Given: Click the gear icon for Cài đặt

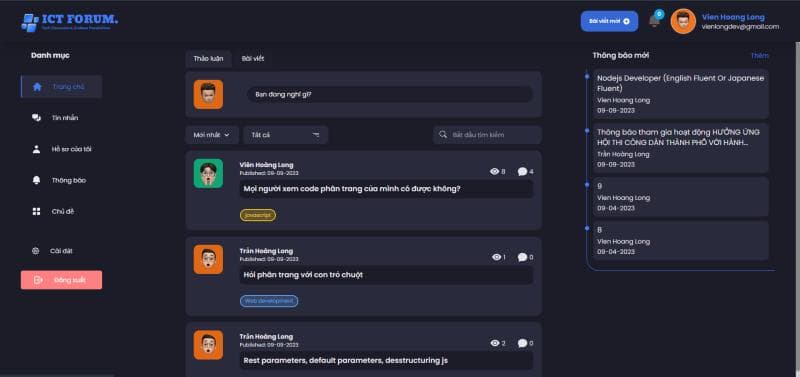Looking at the screenshot, I should [x=36, y=251].
